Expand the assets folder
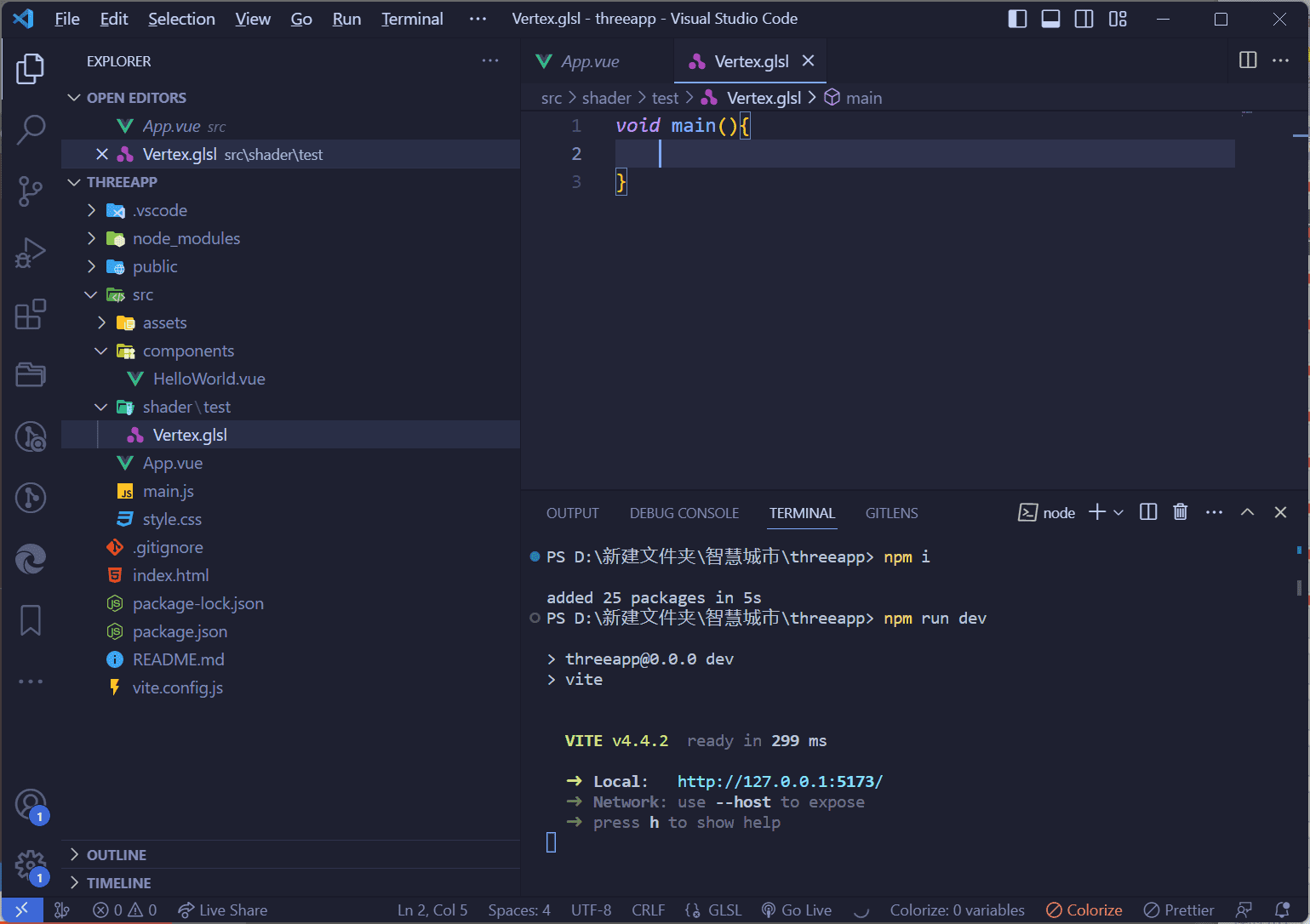Viewport: 1310px width, 924px height. click(102, 322)
